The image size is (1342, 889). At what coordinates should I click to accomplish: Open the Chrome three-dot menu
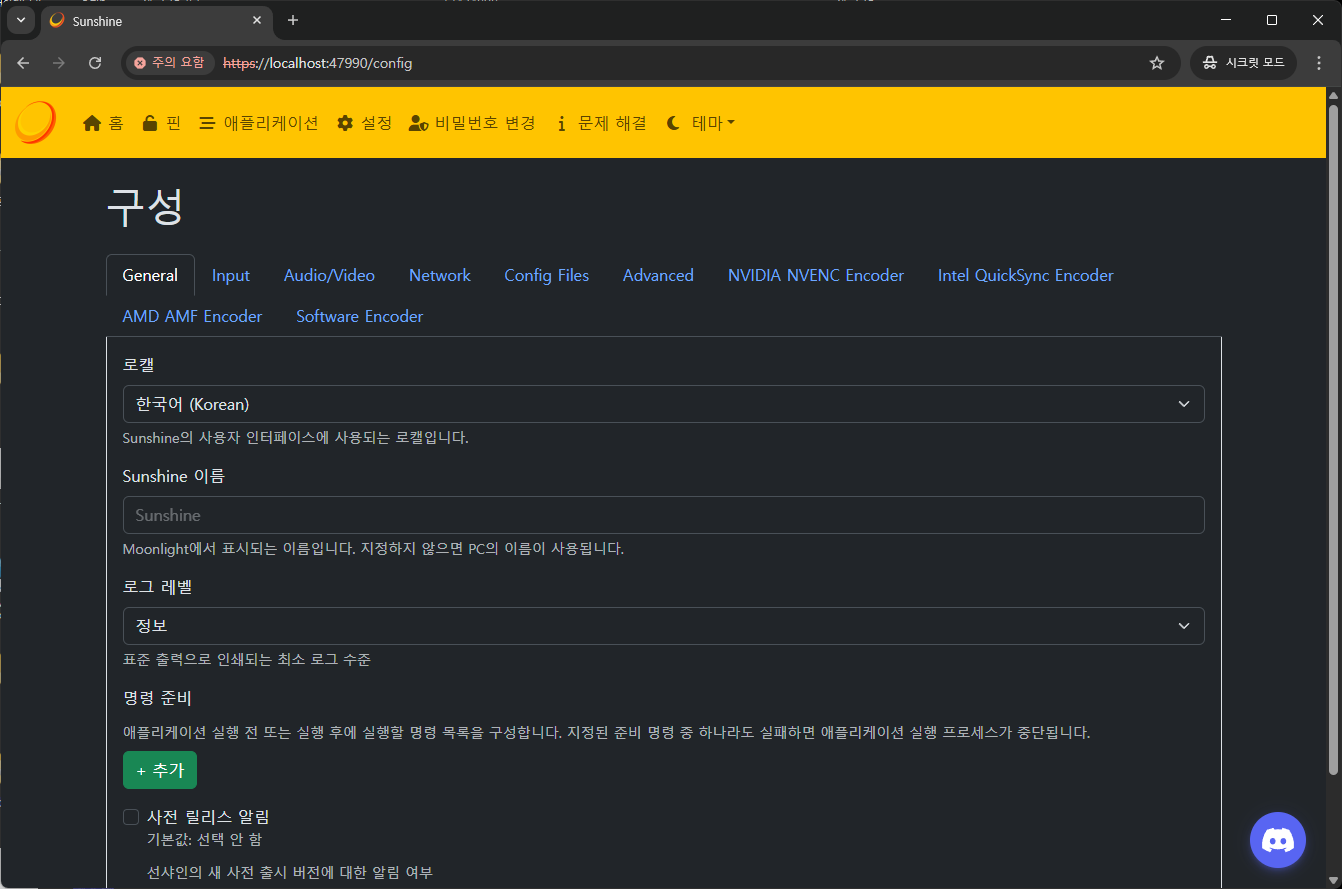click(x=1319, y=63)
